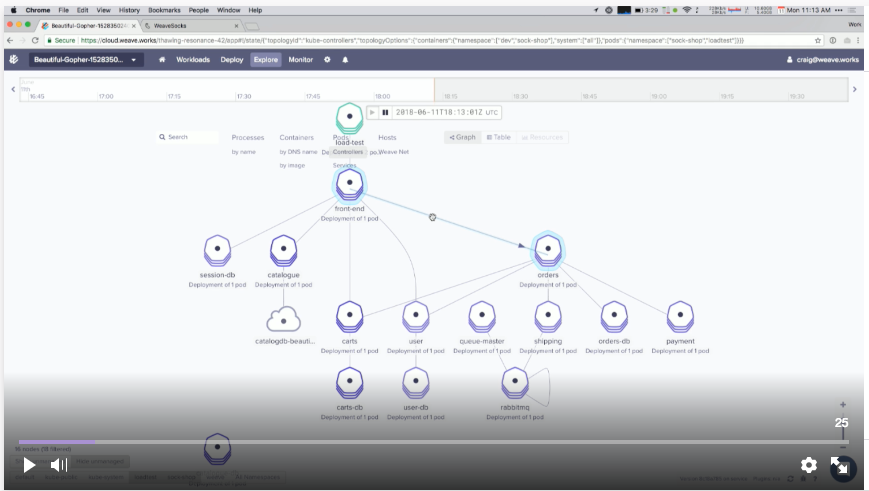869x491 pixels.
Task: Resume live timeline with play button
Action: coord(372,112)
